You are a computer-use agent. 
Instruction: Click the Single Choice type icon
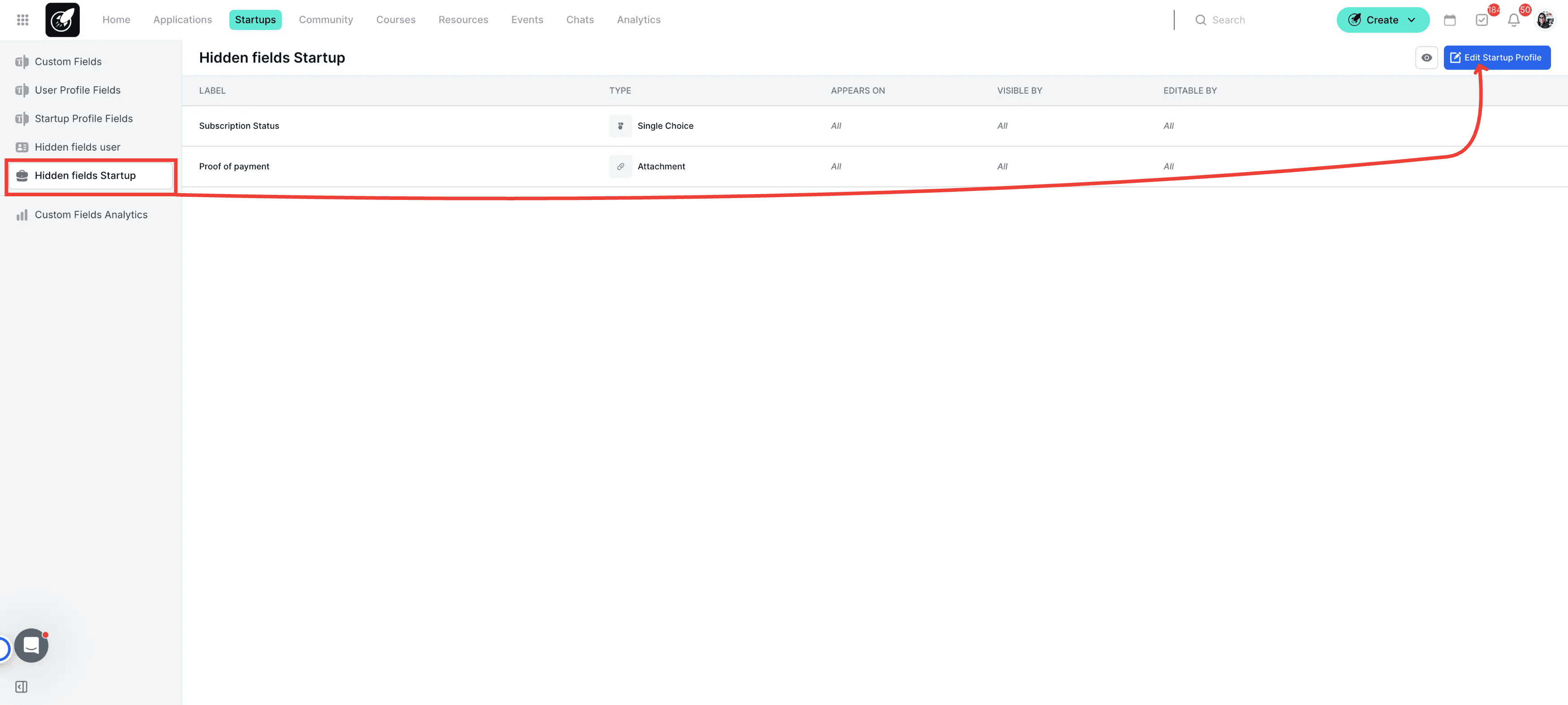click(620, 126)
